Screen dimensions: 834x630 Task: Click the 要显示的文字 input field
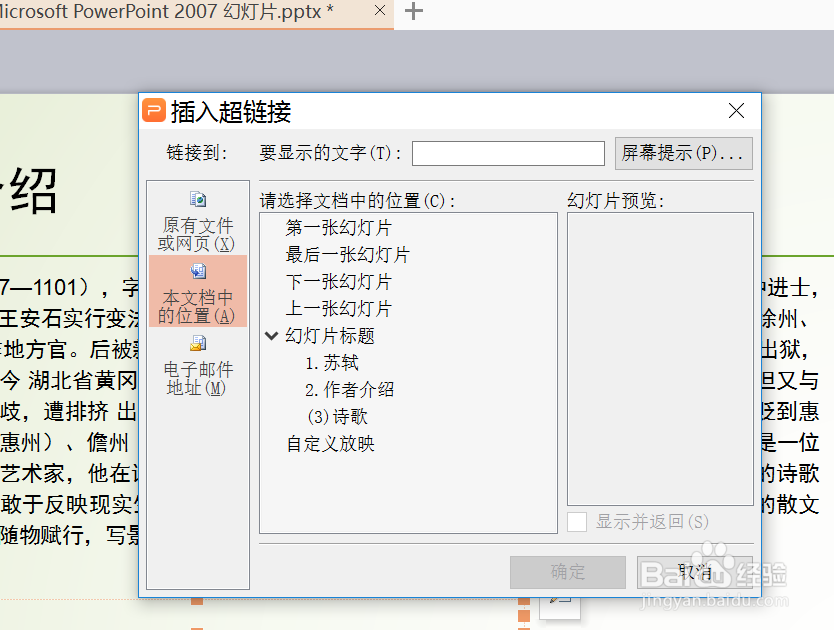click(508, 153)
